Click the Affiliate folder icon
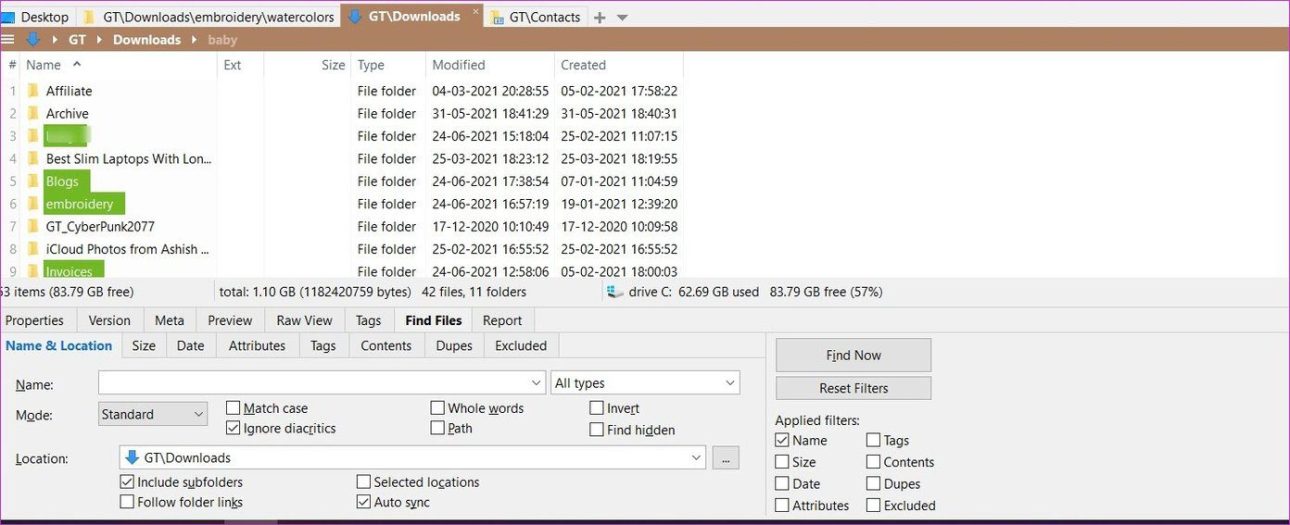The image size is (1290, 525). (x=33, y=91)
